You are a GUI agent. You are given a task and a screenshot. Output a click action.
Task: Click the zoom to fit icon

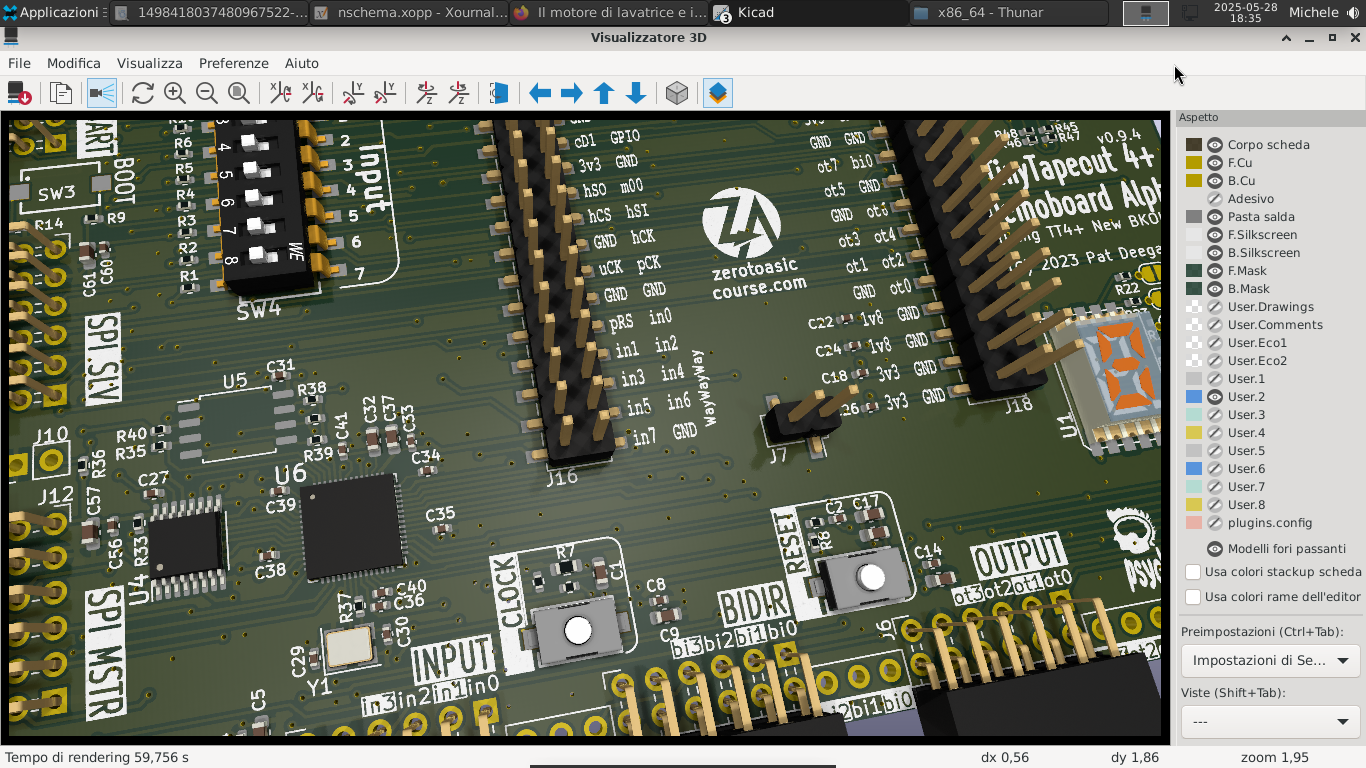[x=239, y=93]
